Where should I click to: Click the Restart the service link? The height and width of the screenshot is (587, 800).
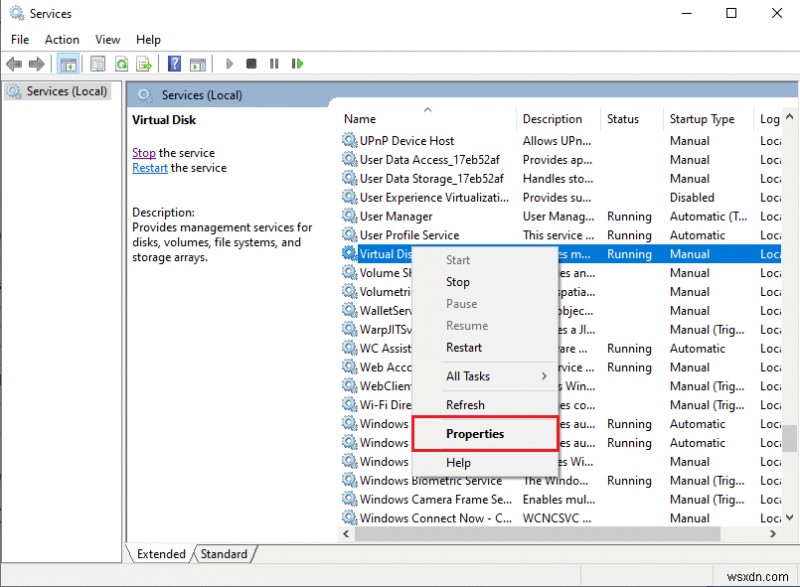149,167
